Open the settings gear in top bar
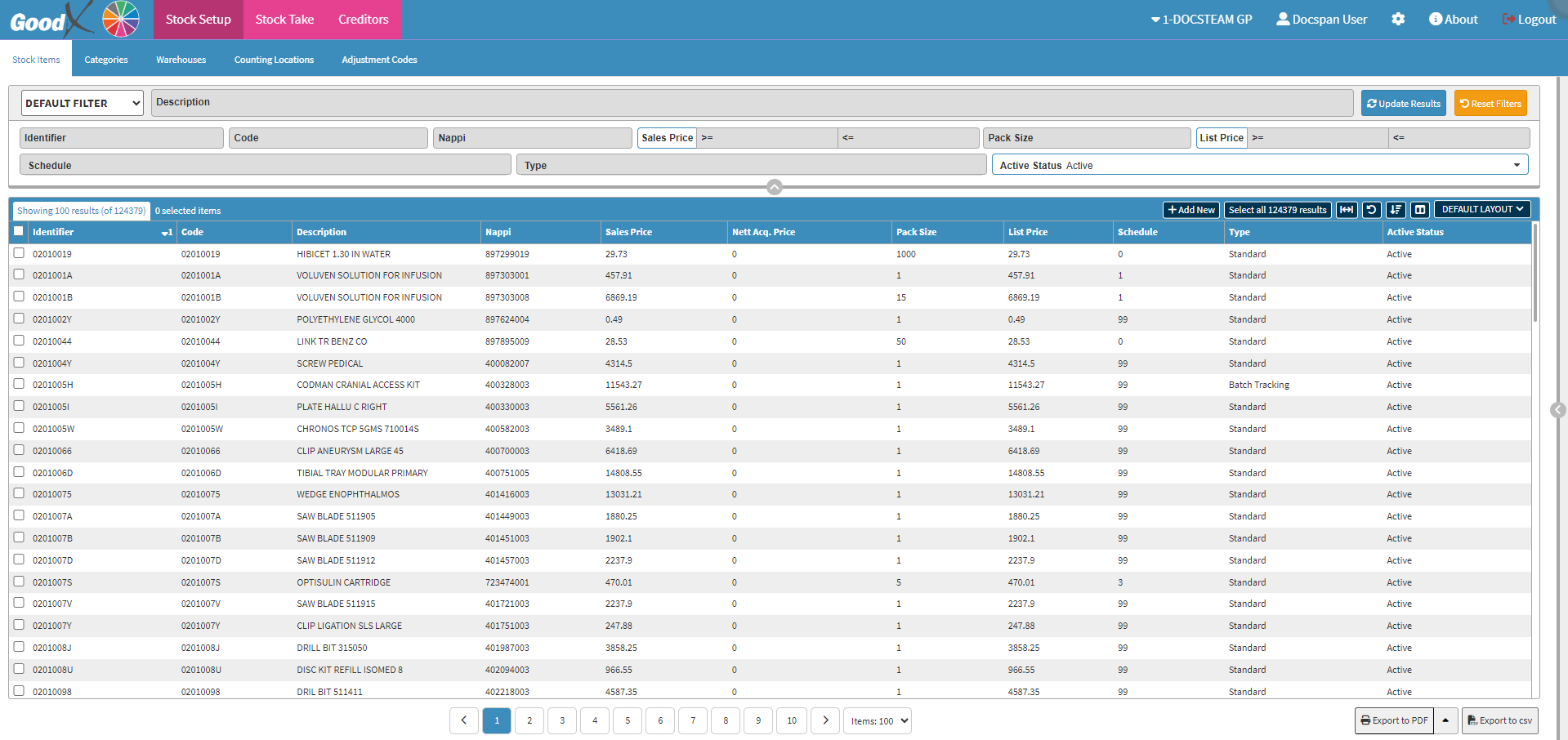The height and width of the screenshot is (740, 1568). [x=1398, y=19]
